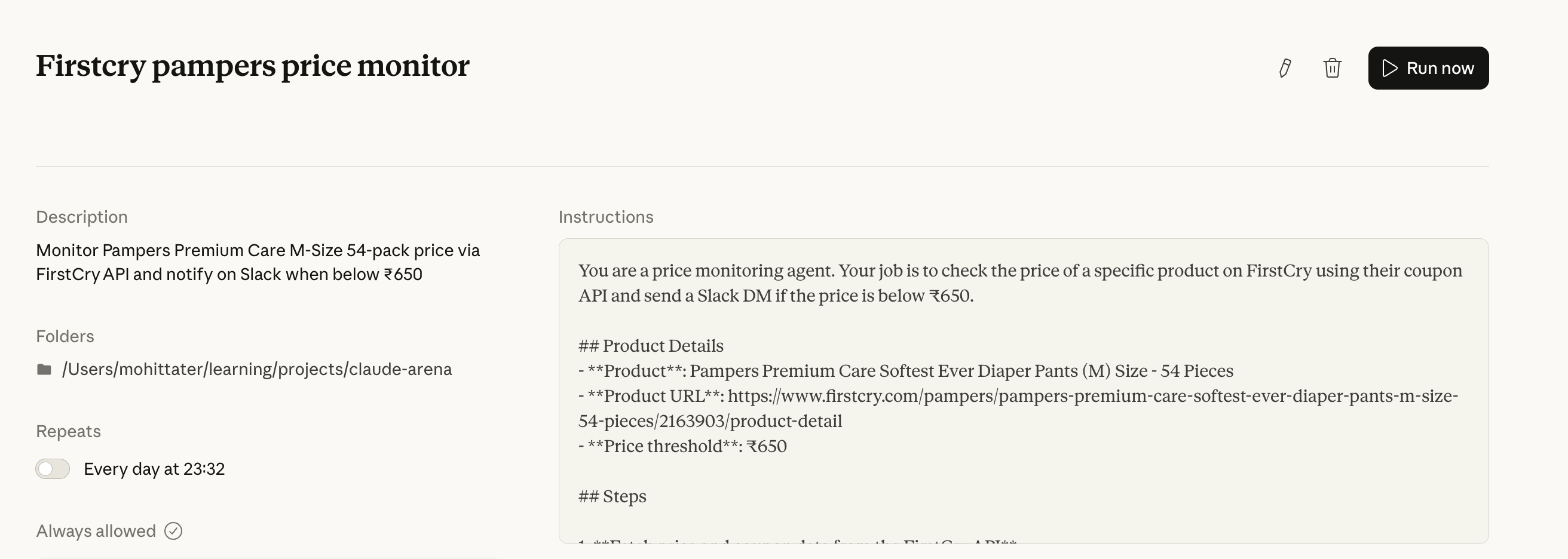
Task: Enable the daily repeat toggle
Action: [x=53, y=469]
